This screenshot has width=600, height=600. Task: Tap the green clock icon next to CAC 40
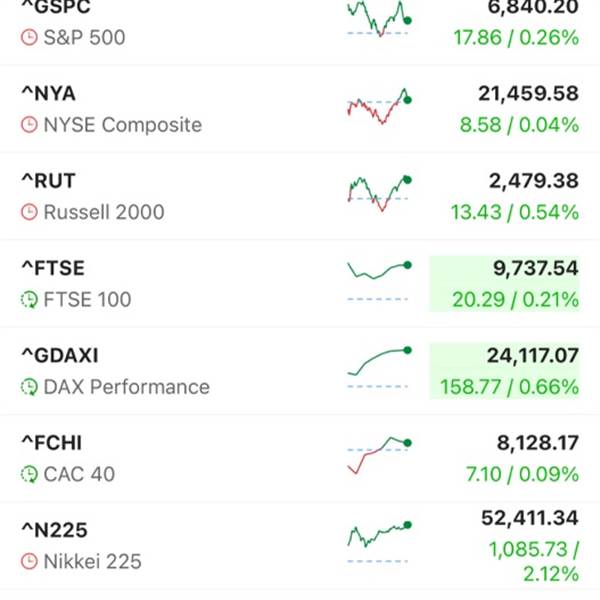(29, 474)
